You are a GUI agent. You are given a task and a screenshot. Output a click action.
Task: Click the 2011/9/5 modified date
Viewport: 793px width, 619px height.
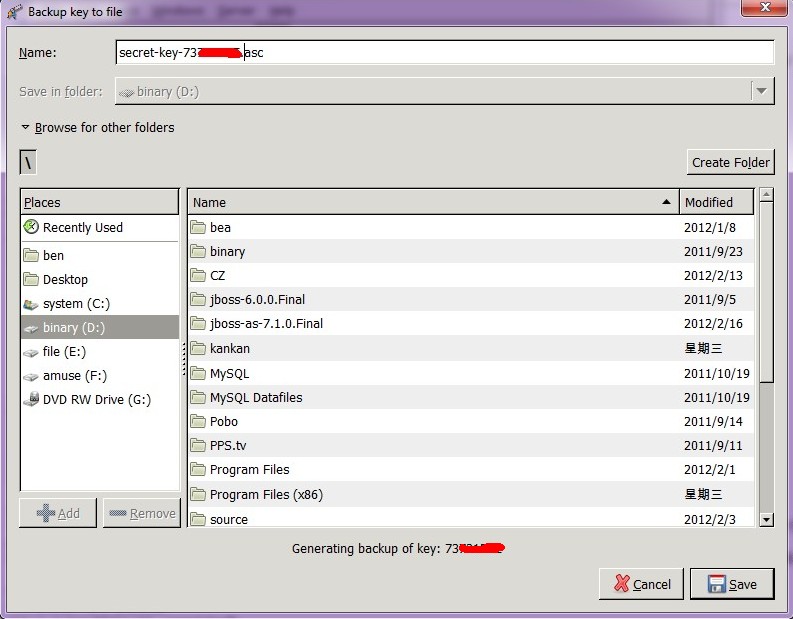click(x=710, y=299)
